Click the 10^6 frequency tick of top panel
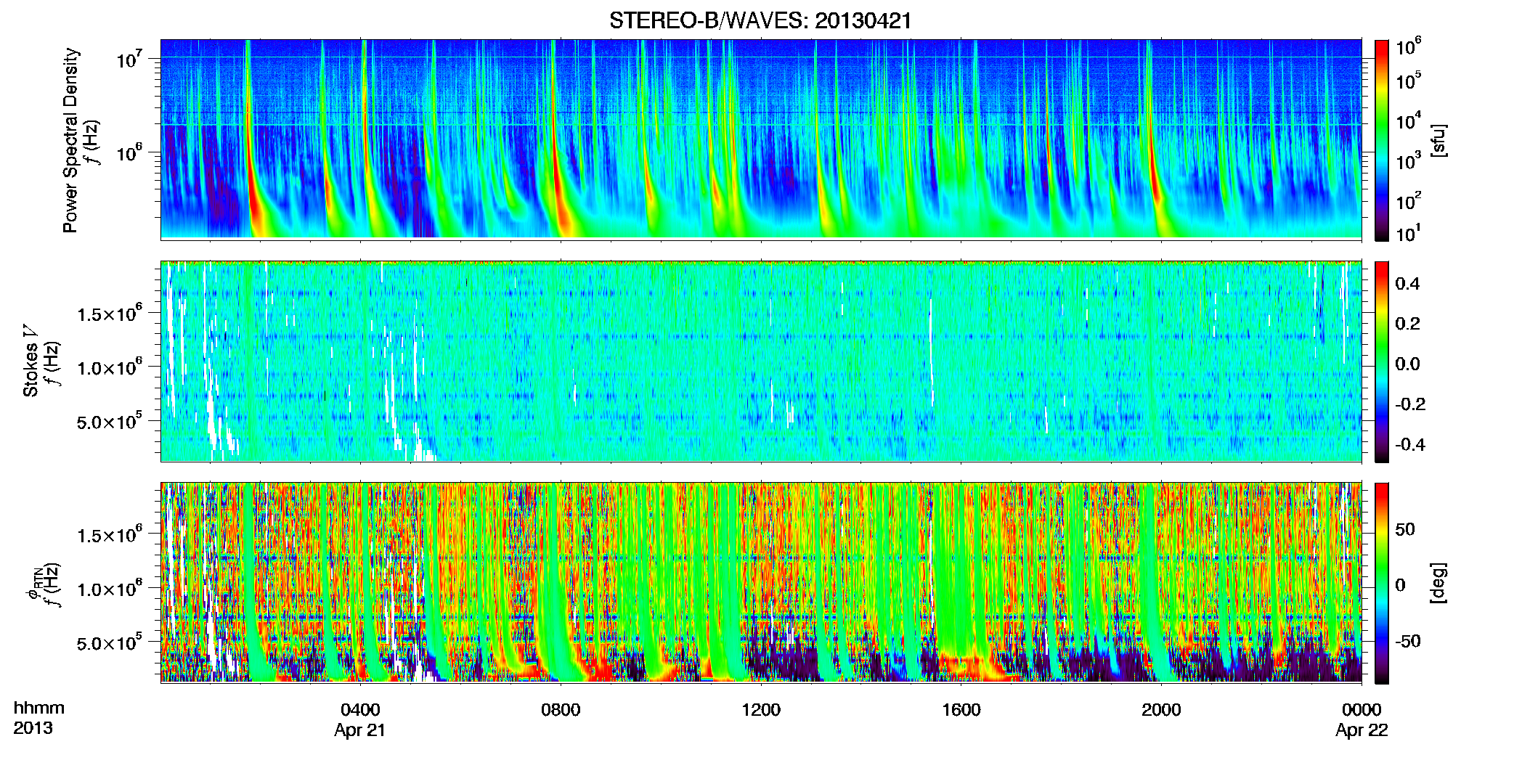The width and height of the screenshot is (1522, 784). point(130,153)
